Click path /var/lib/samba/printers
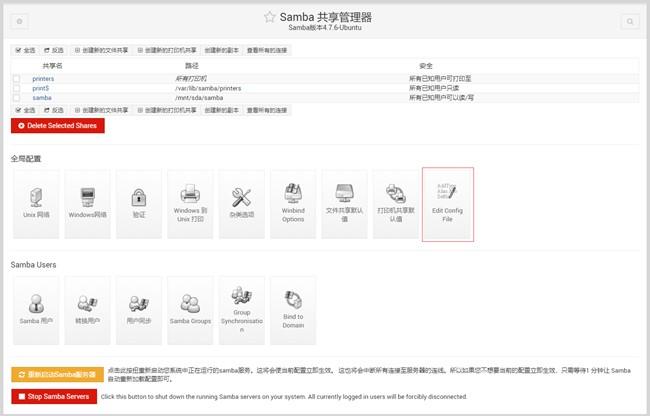 tap(208, 88)
